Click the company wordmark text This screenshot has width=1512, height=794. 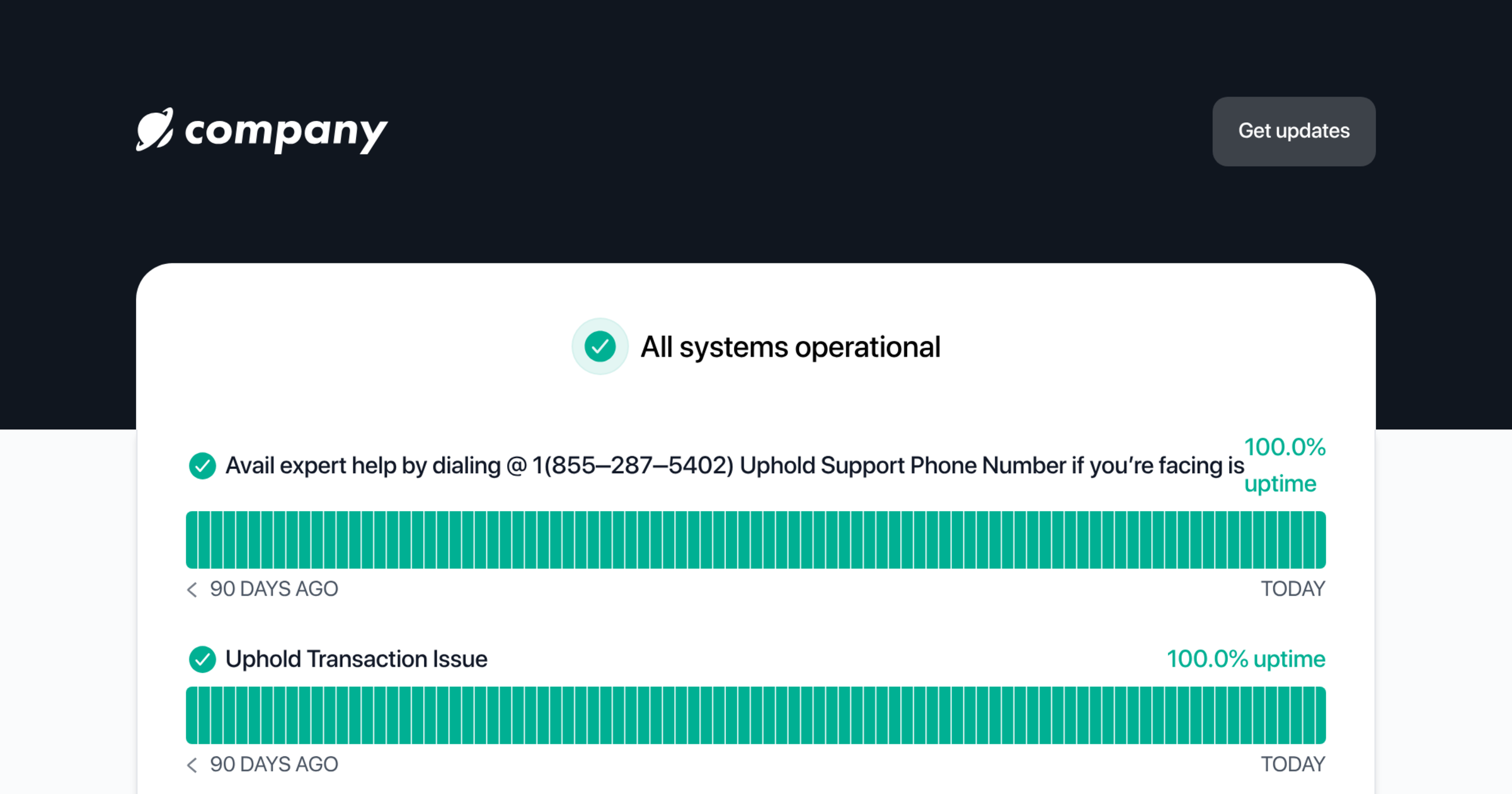click(287, 134)
